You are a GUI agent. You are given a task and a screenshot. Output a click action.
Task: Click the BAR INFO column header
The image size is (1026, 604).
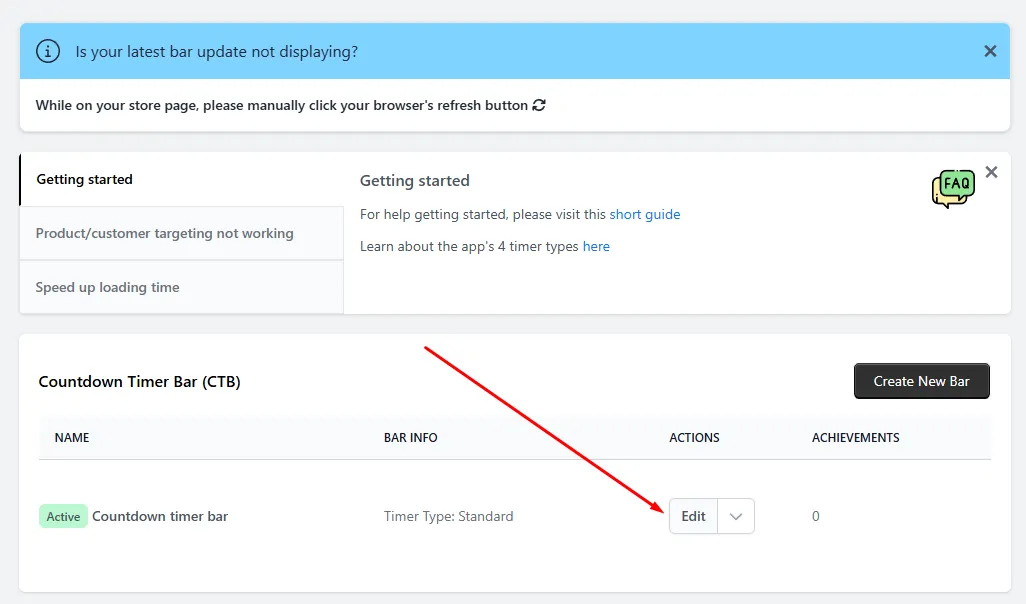tap(410, 438)
